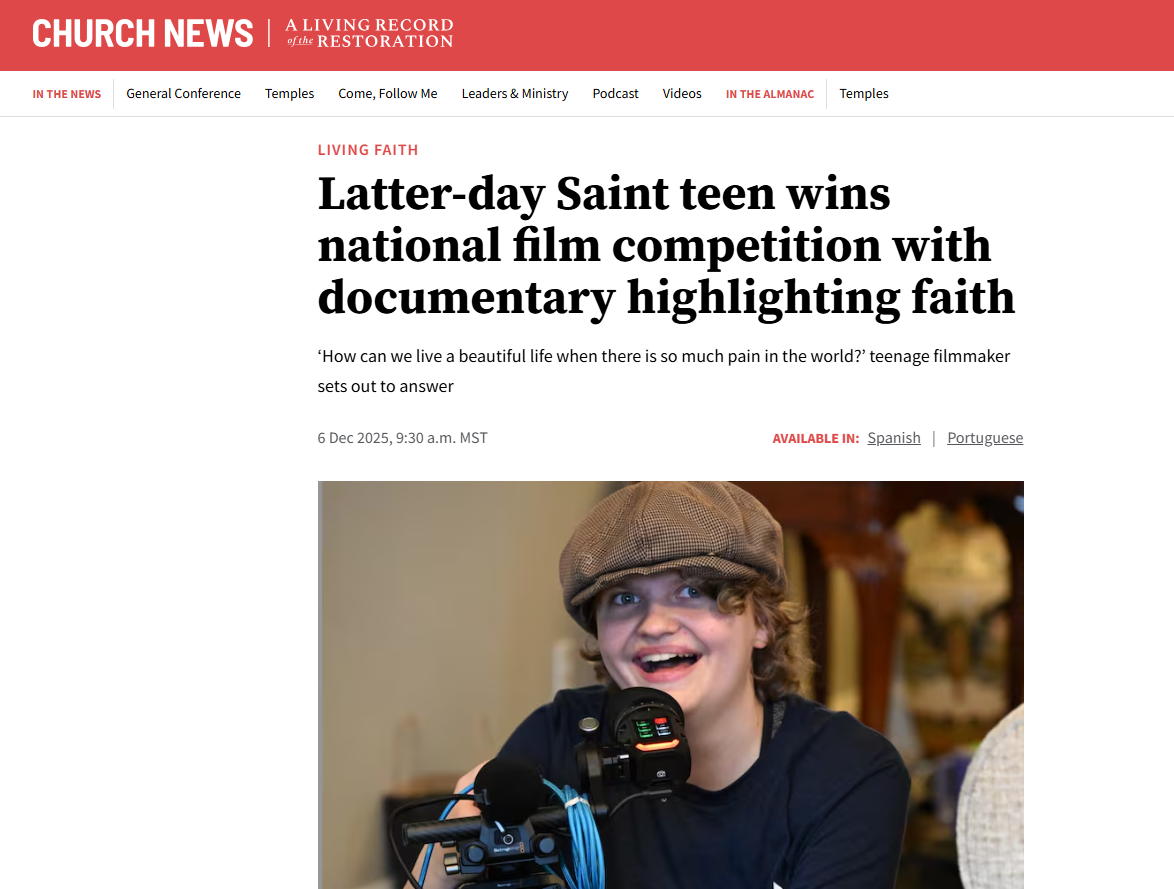Open the LIVING FAITH category link
This screenshot has height=889, width=1174.
[x=368, y=150]
